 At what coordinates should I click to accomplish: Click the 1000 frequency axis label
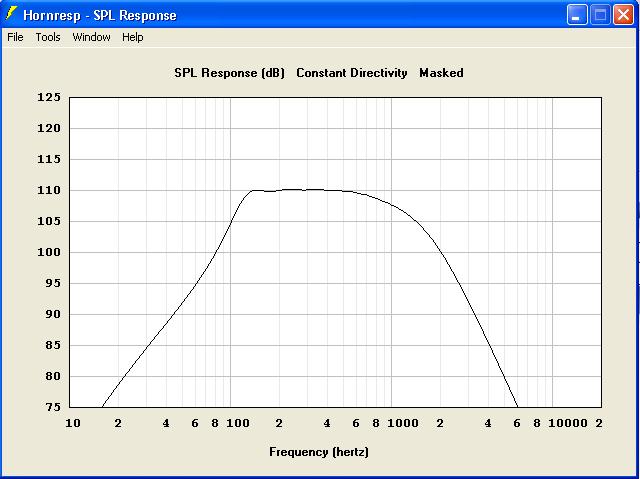click(x=403, y=423)
